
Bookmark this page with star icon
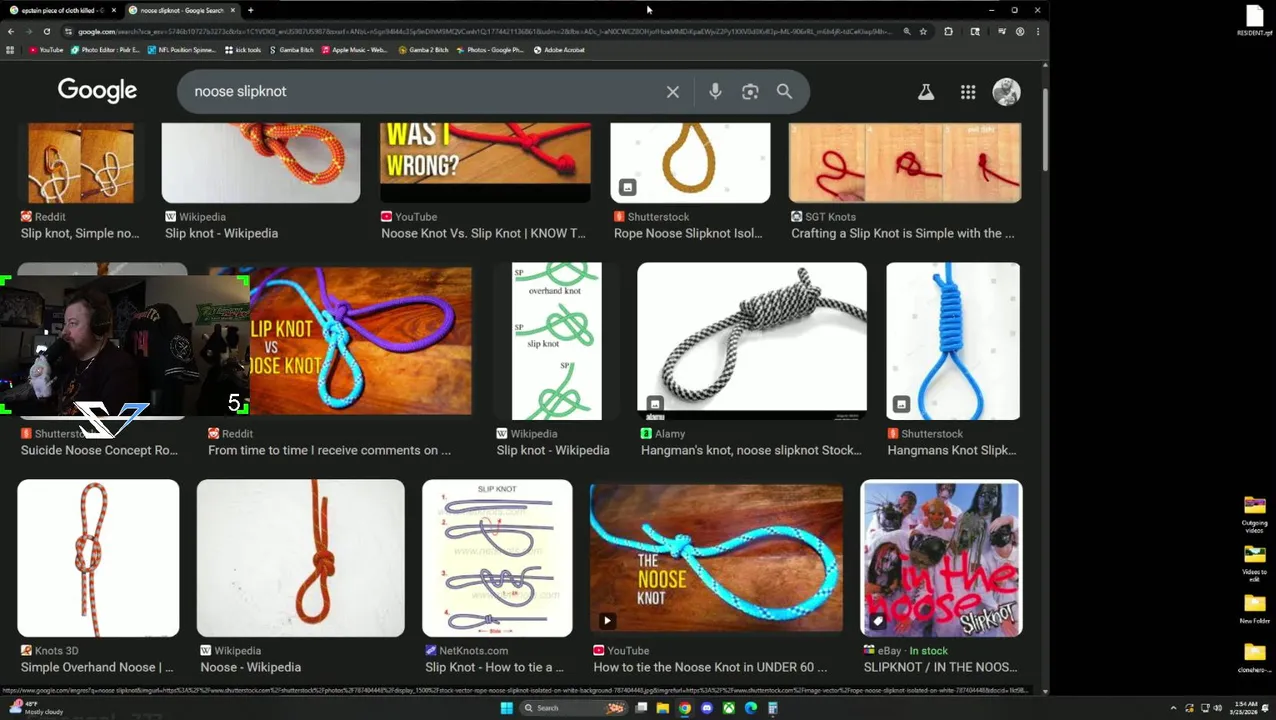tap(923, 32)
